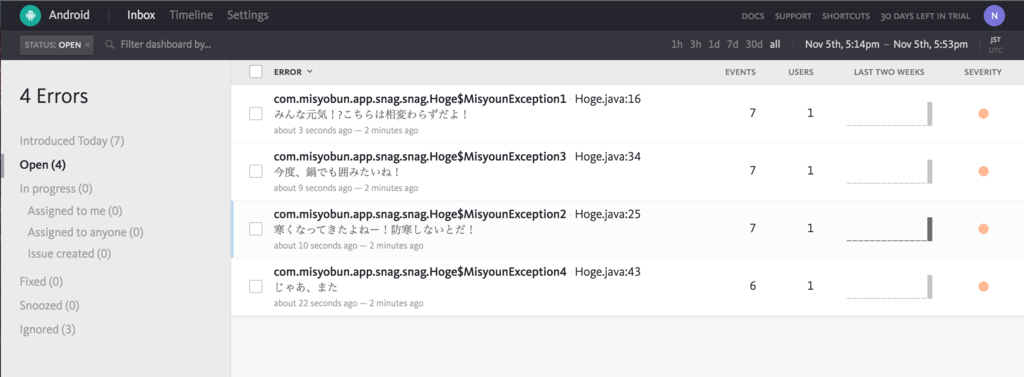Click message じゃあ、また
The height and width of the screenshot is (377, 1024).
click(306, 287)
